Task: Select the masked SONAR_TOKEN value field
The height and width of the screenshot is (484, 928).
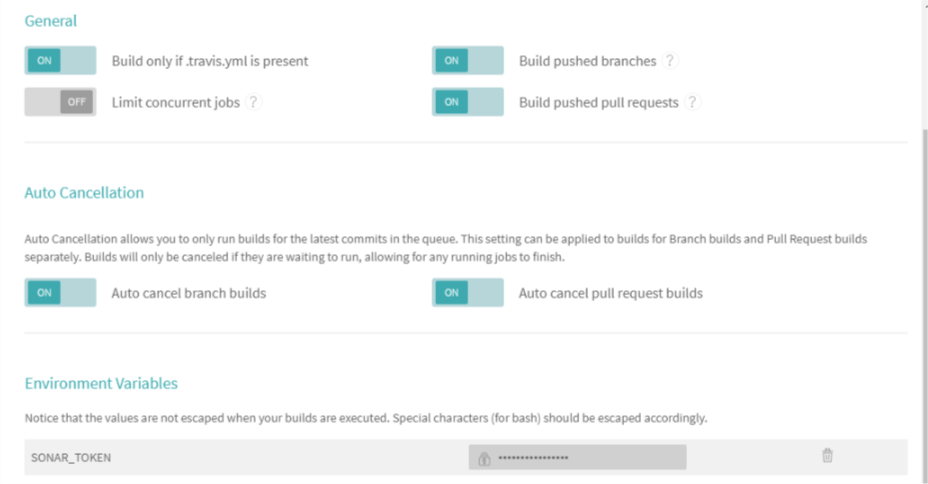Action: pos(578,457)
